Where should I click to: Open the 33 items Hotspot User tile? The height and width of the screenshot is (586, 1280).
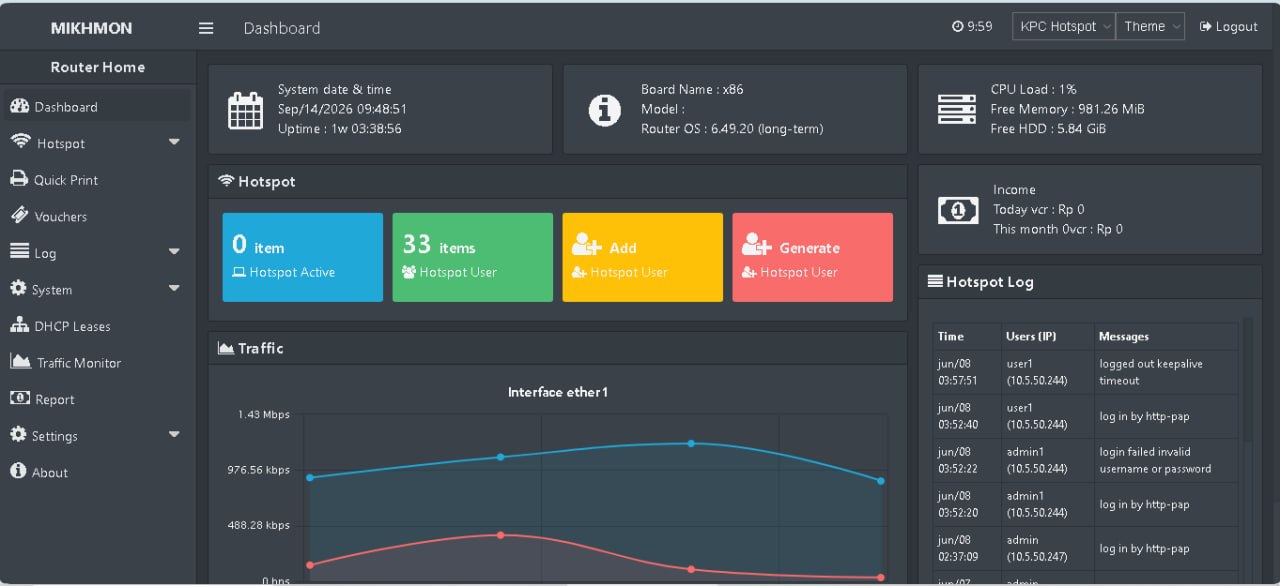[472, 257]
